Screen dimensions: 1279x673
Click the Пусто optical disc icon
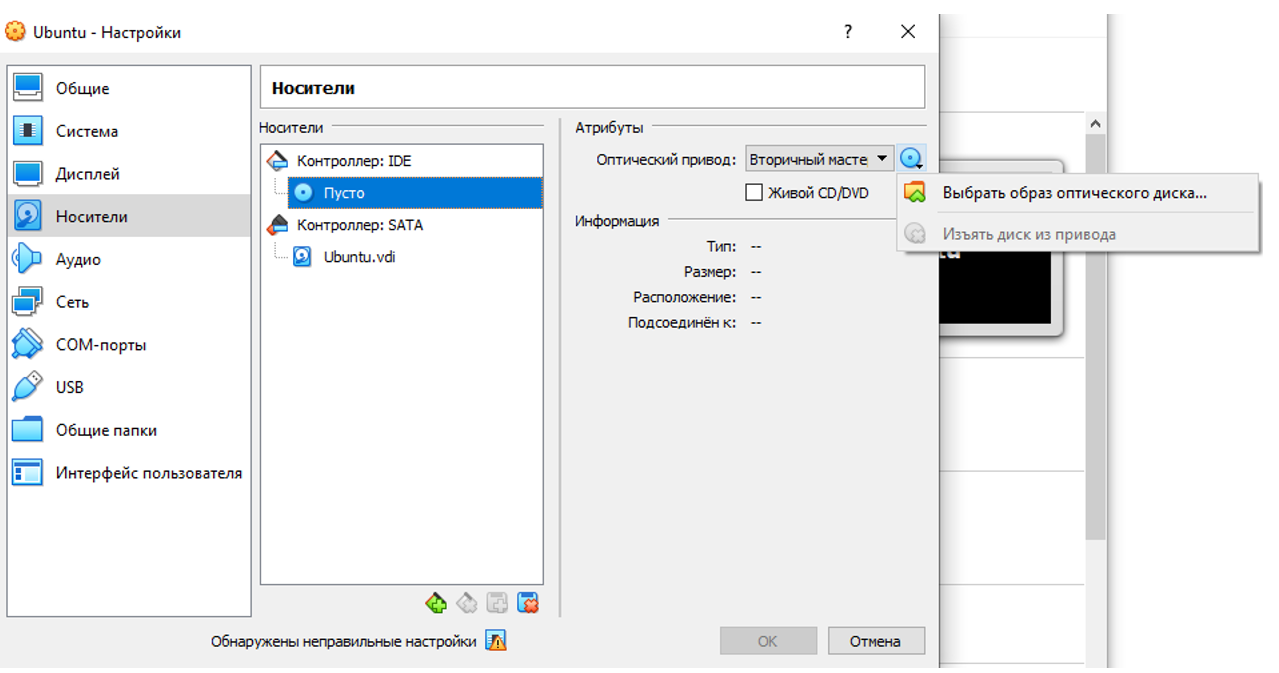(304, 192)
